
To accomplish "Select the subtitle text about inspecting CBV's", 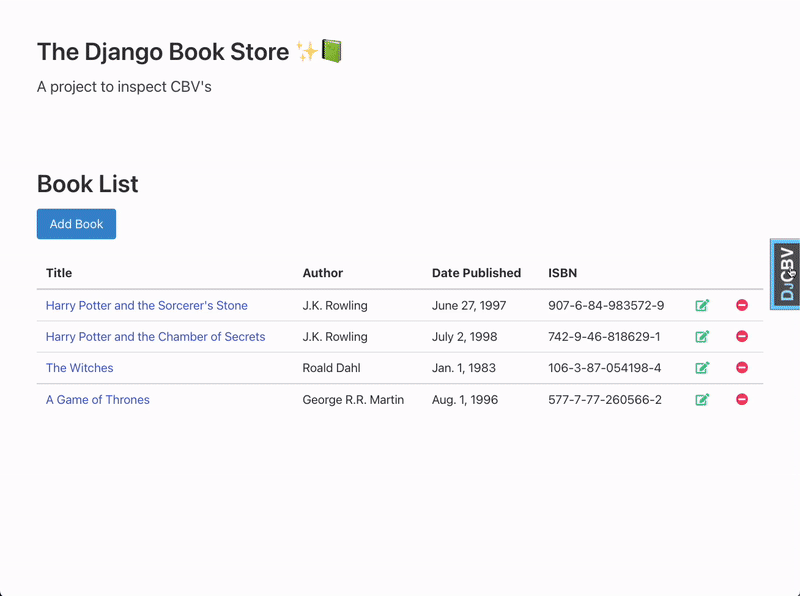I will 120,87.
